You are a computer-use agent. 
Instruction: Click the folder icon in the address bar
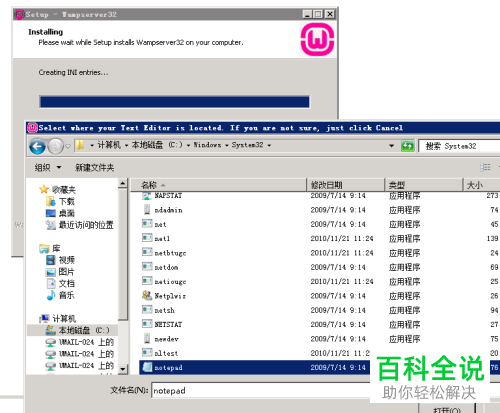point(80,145)
